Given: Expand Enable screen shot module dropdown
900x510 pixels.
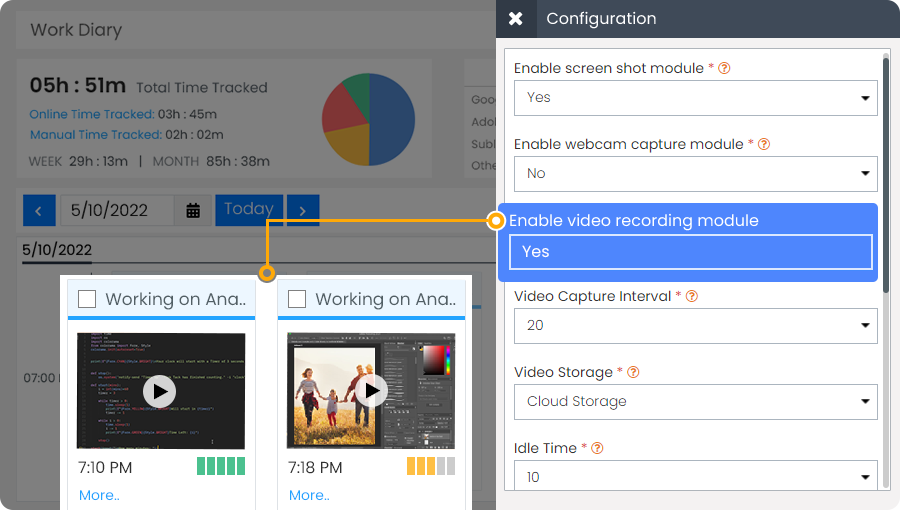Looking at the screenshot, I should click(696, 98).
